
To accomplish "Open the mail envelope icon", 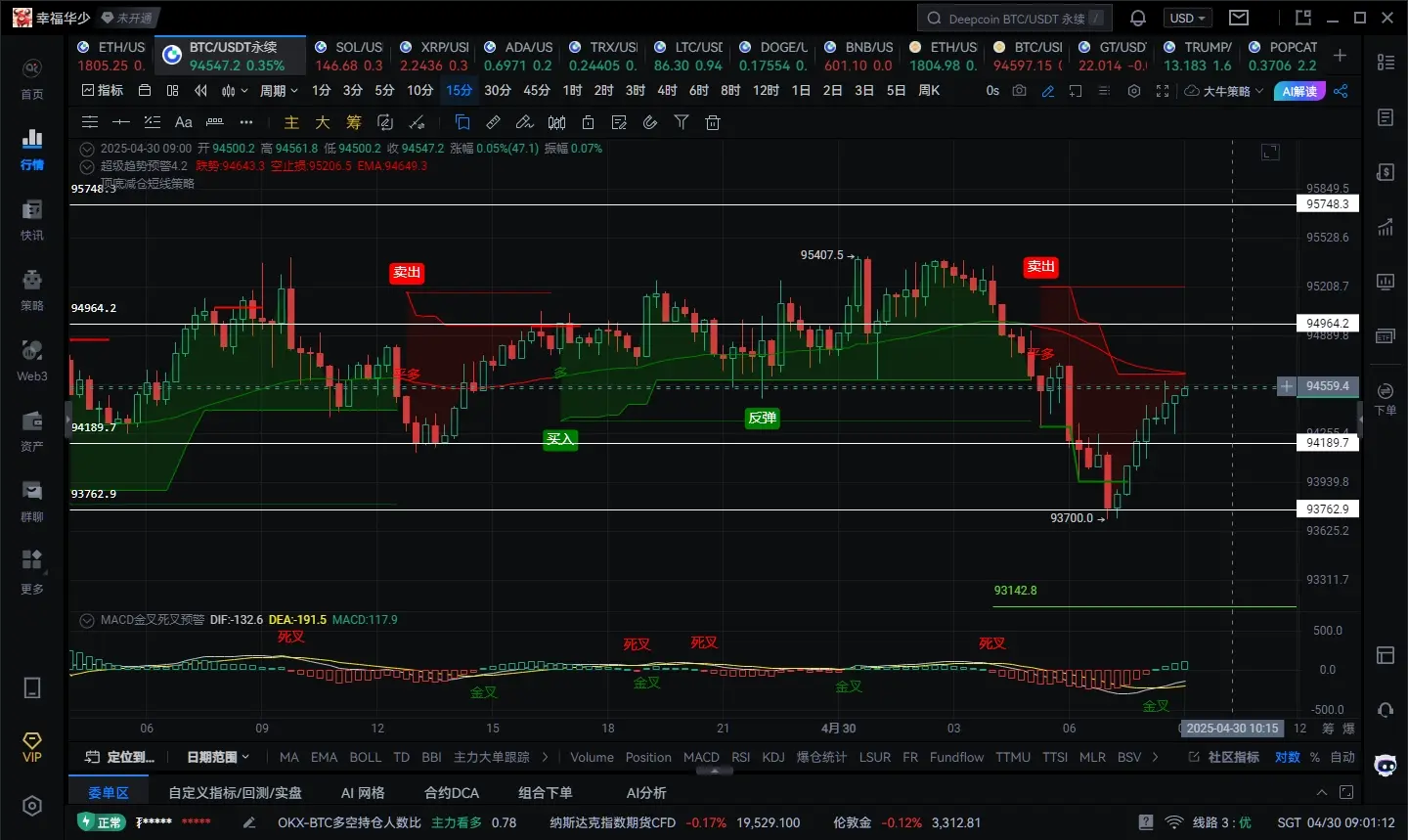I will point(1239,18).
